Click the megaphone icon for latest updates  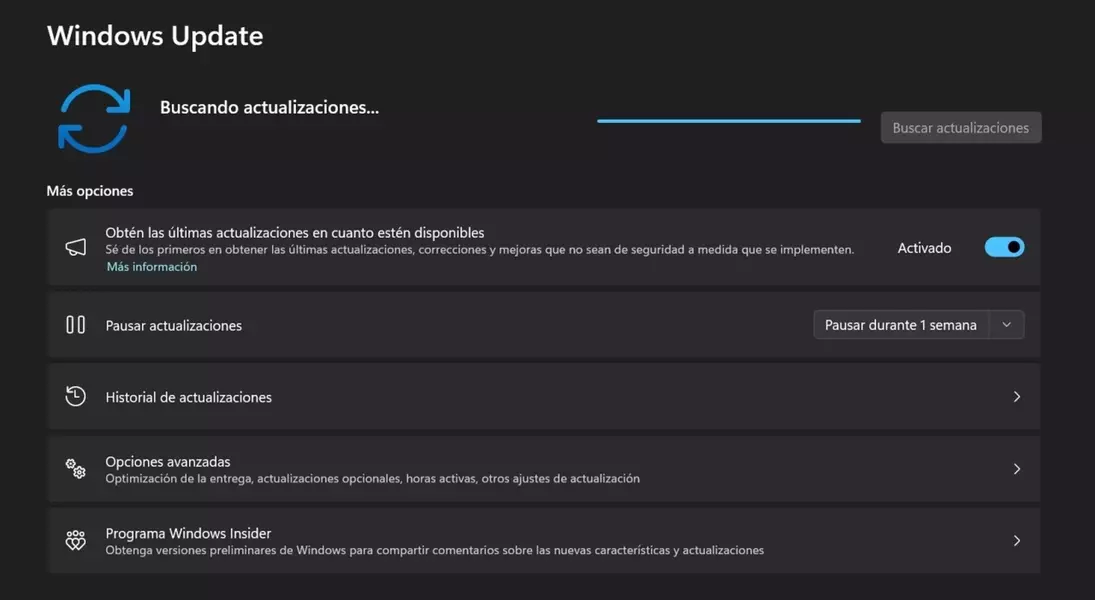75,248
